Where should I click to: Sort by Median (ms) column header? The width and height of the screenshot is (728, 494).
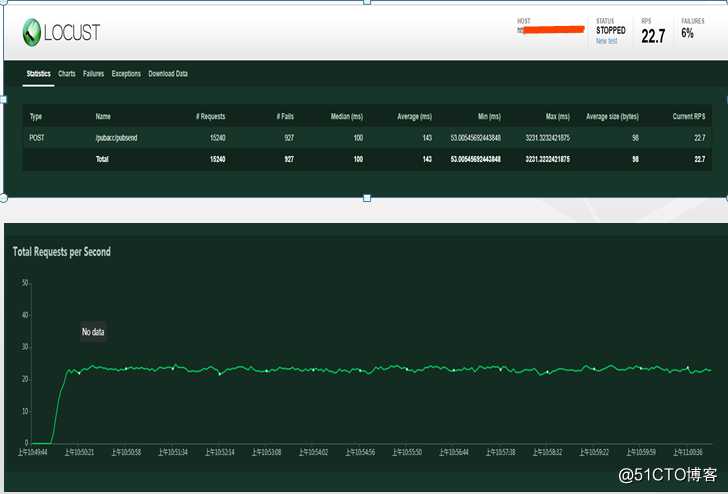coord(346,116)
